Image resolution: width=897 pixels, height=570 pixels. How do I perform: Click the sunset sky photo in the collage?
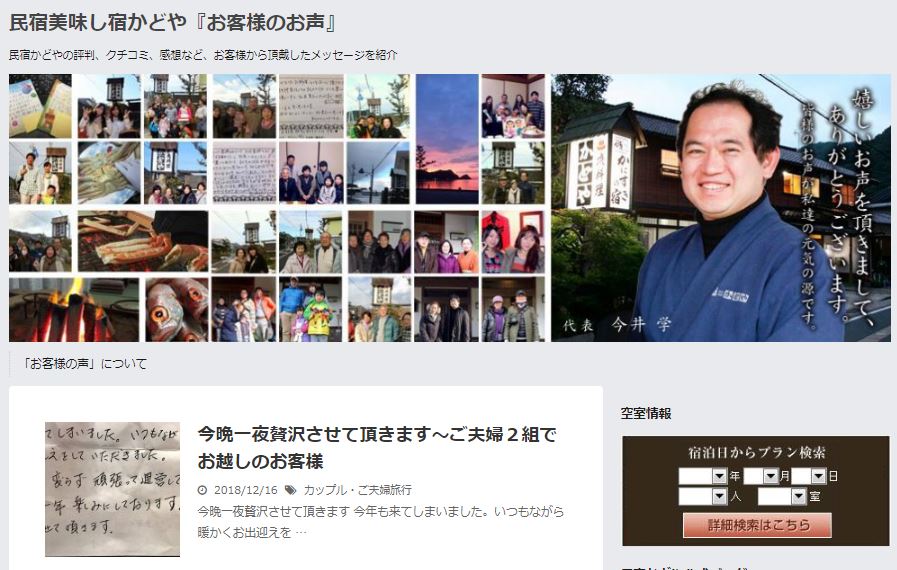point(447,139)
